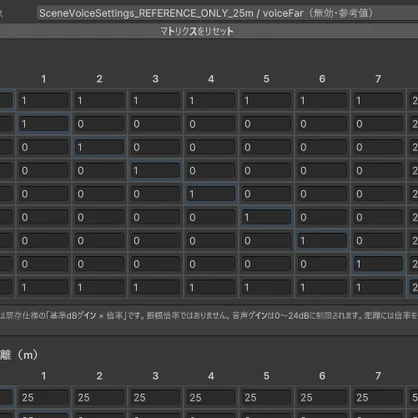Click column header 7 of the multiplier matrix
Viewport: 418px width, 418px height.
[x=378, y=79]
